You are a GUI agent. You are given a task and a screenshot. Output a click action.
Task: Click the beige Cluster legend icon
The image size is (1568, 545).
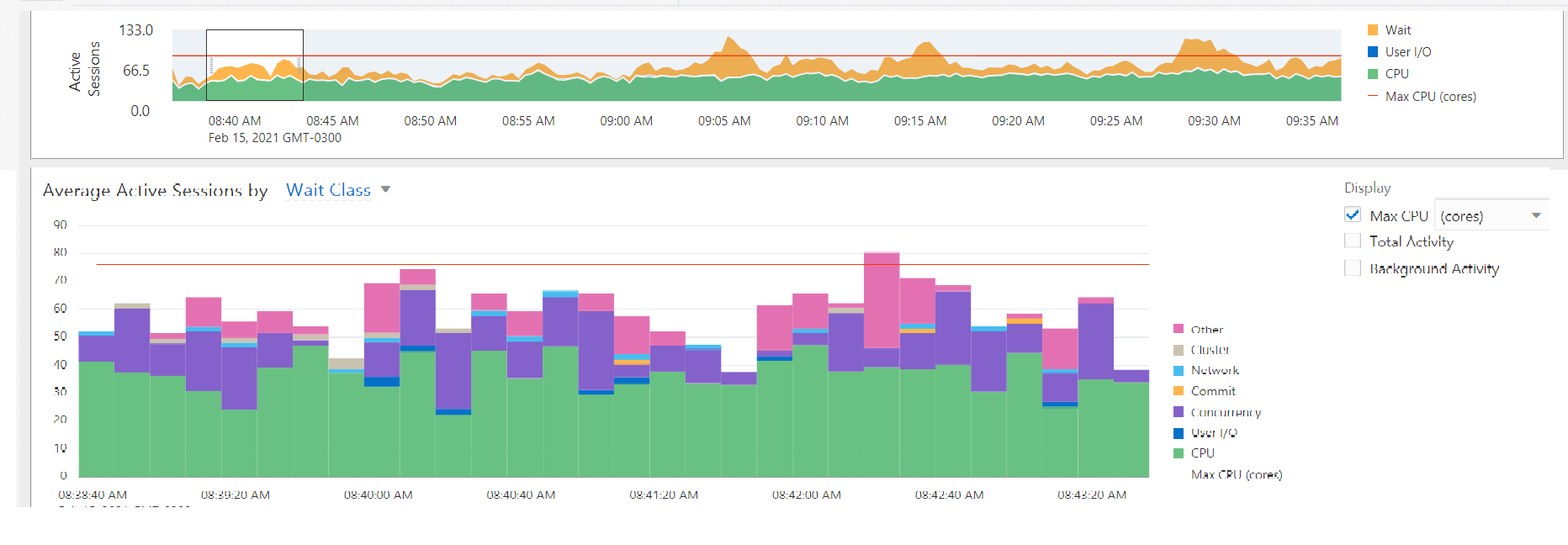coord(1179,350)
